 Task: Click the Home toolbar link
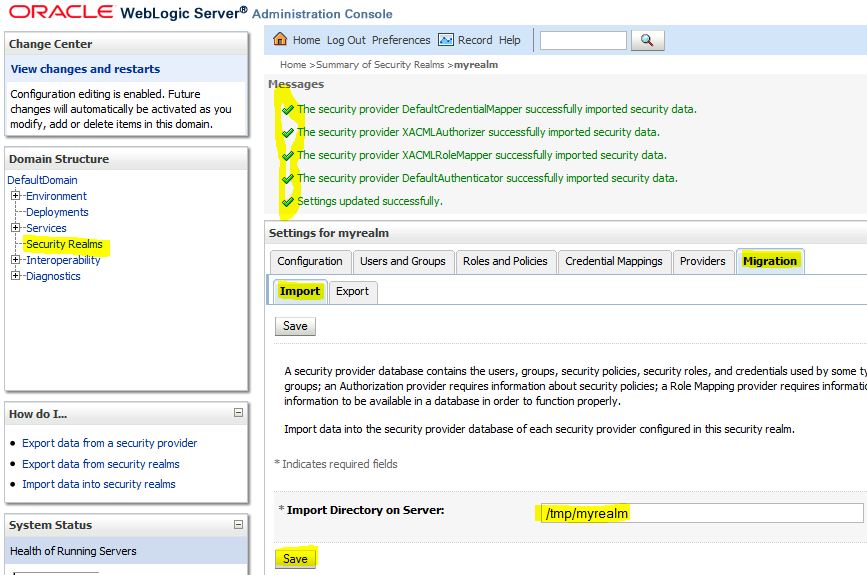306,40
